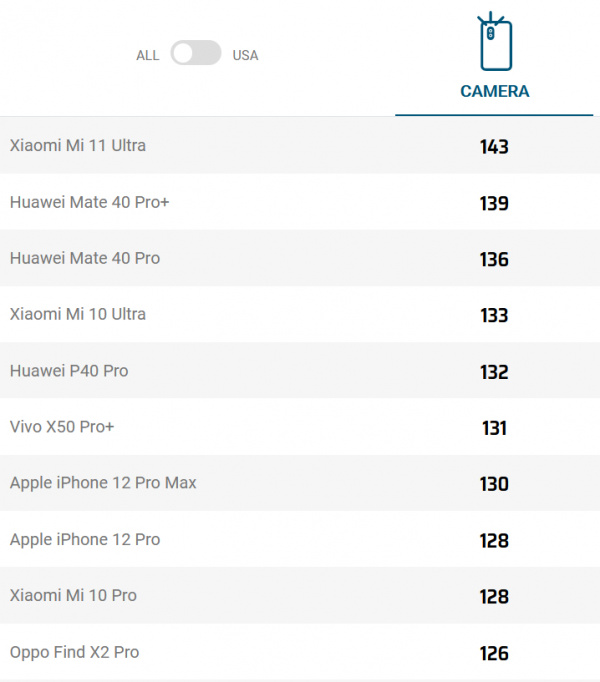Image resolution: width=600 pixels, height=682 pixels.
Task: Click the camera phone icon
Action: coord(494,43)
